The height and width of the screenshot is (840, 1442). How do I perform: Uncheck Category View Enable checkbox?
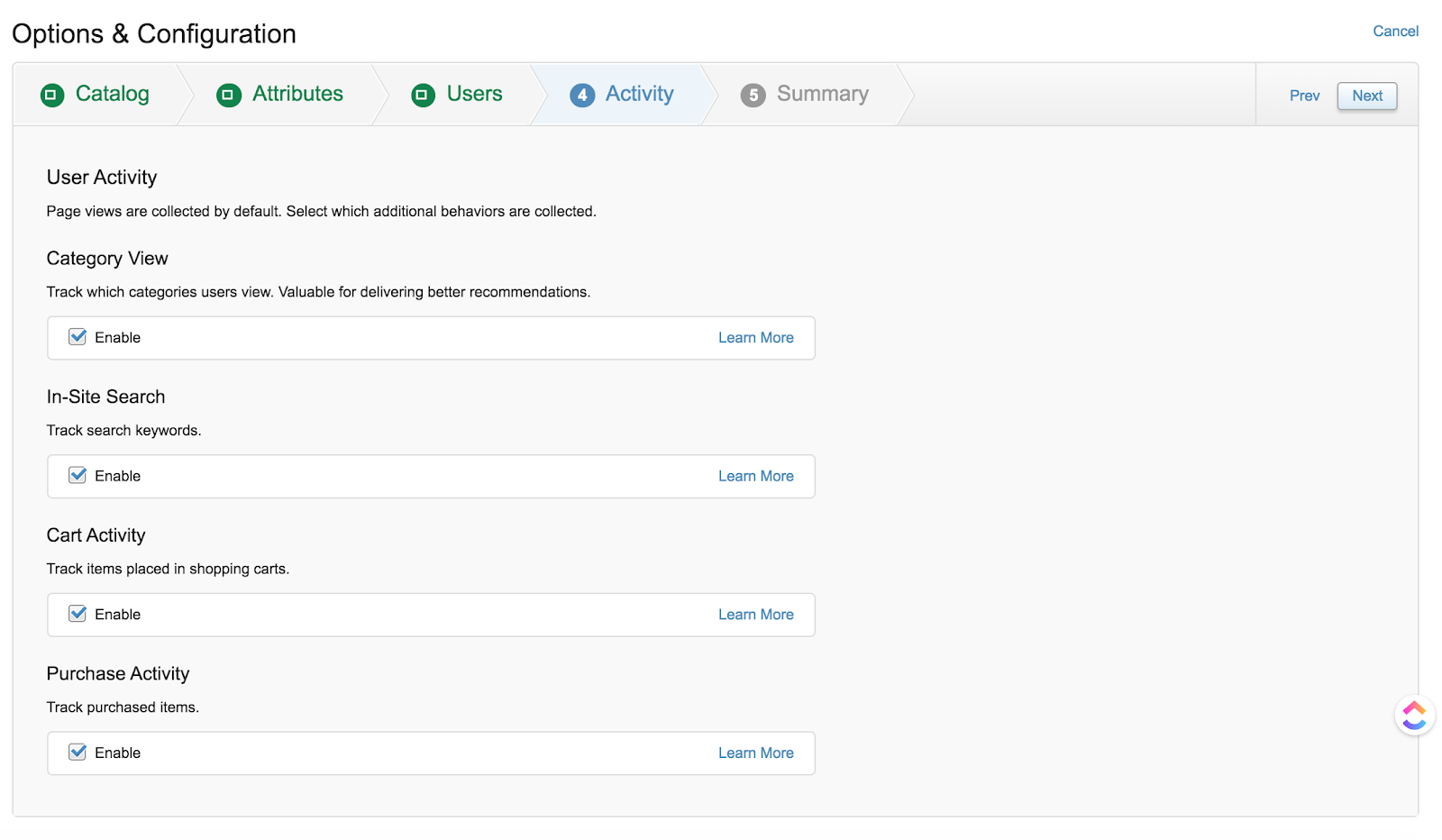(78, 337)
